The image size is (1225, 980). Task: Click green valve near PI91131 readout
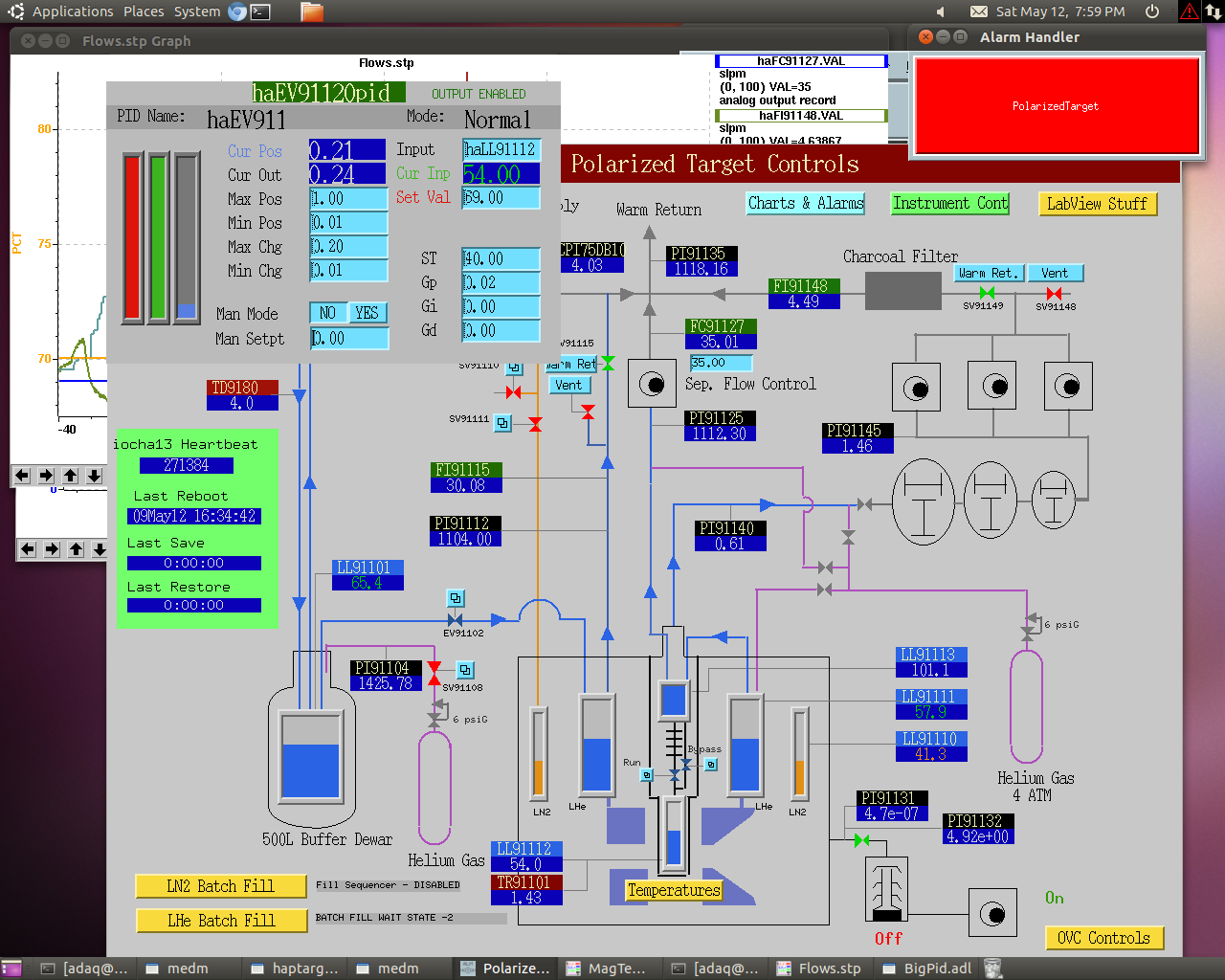861,840
